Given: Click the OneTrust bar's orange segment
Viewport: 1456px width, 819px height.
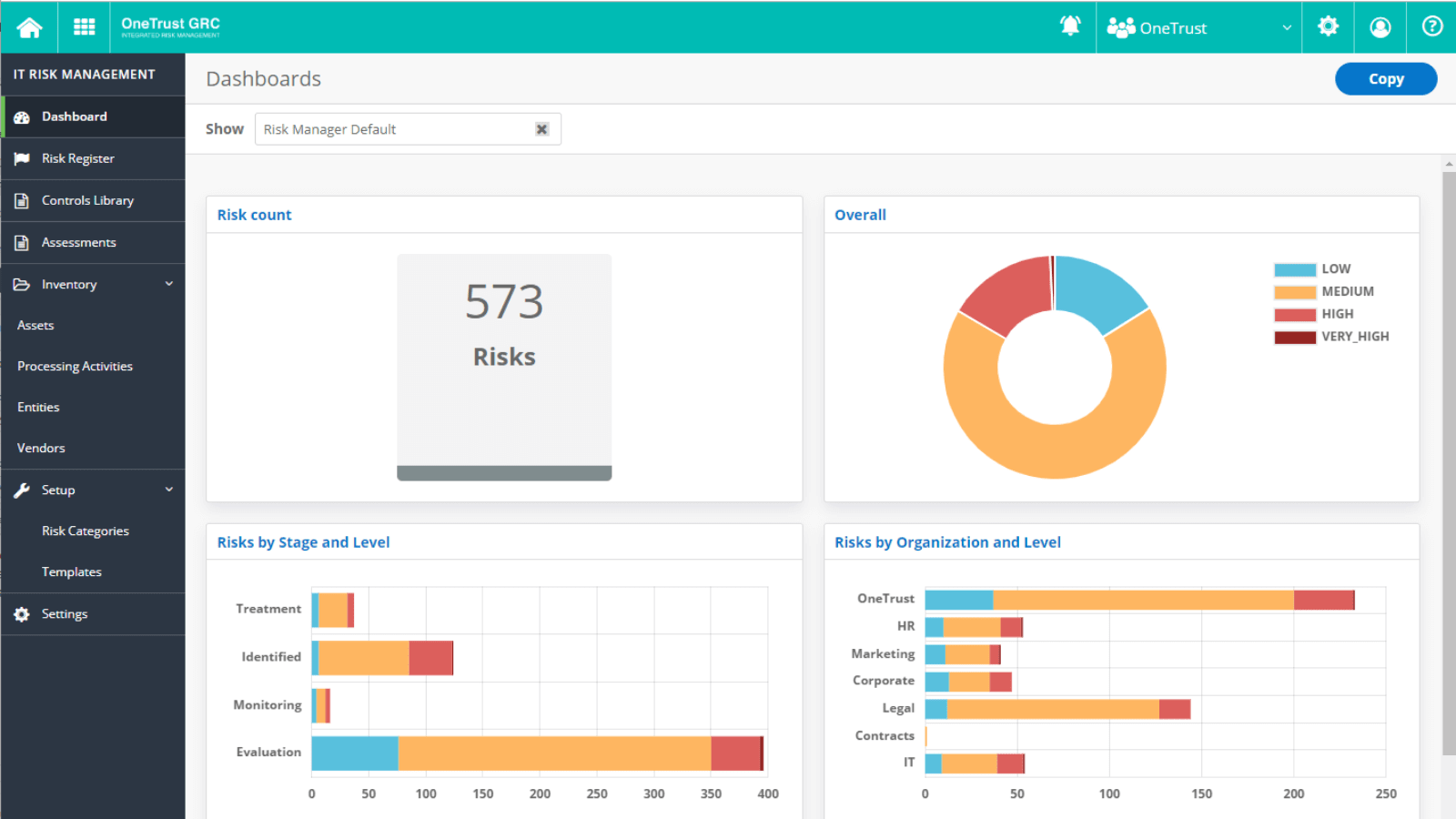Looking at the screenshot, I should [x=1143, y=600].
